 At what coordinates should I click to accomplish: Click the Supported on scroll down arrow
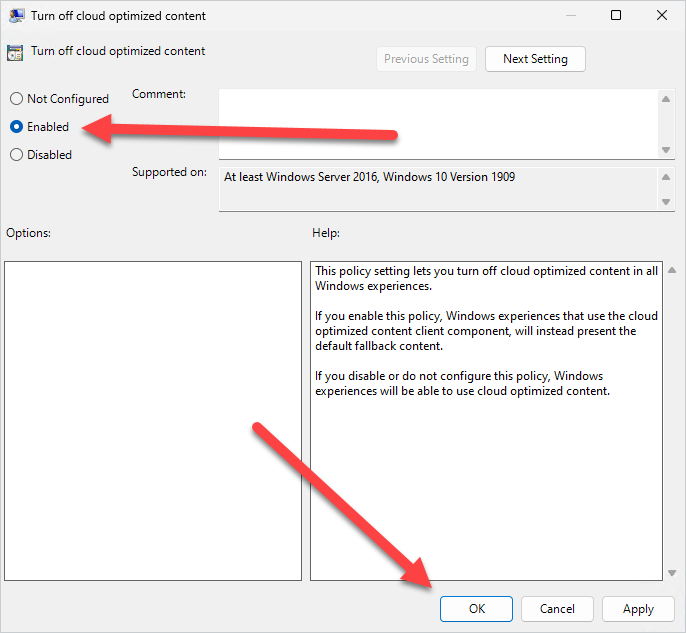coord(667,201)
